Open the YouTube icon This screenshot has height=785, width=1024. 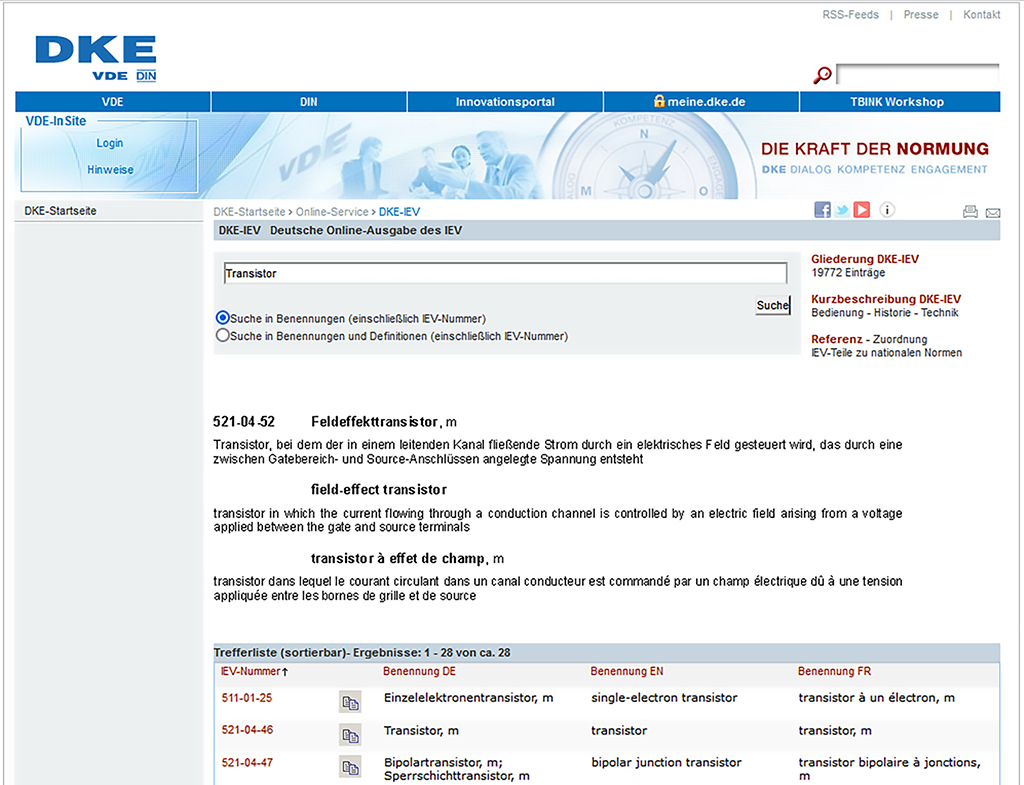pyautogui.click(x=862, y=210)
